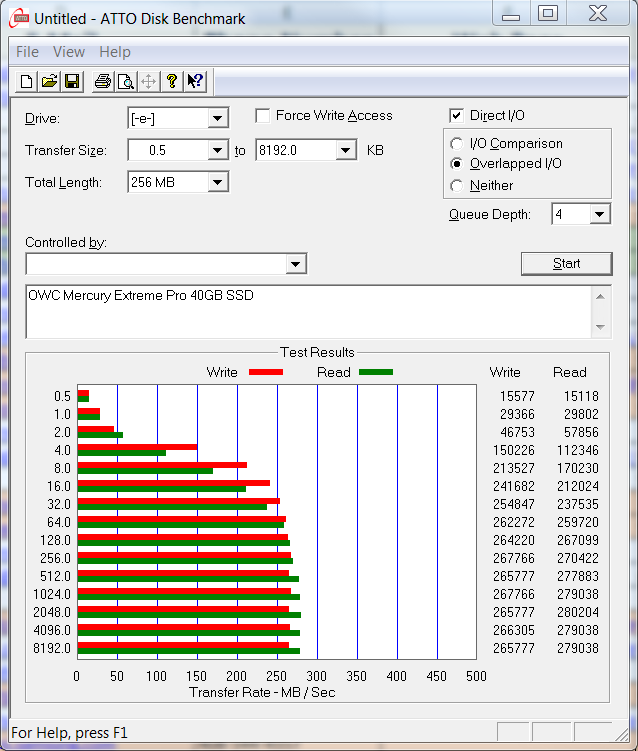Enable the Force Write Access checkbox
The width and height of the screenshot is (638, 751).
pyautogui.click(x=263, y=116)
